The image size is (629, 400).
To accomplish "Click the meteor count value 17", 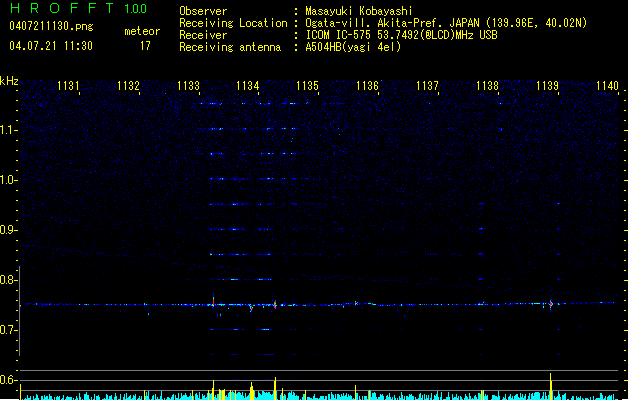I will (145, 46).
